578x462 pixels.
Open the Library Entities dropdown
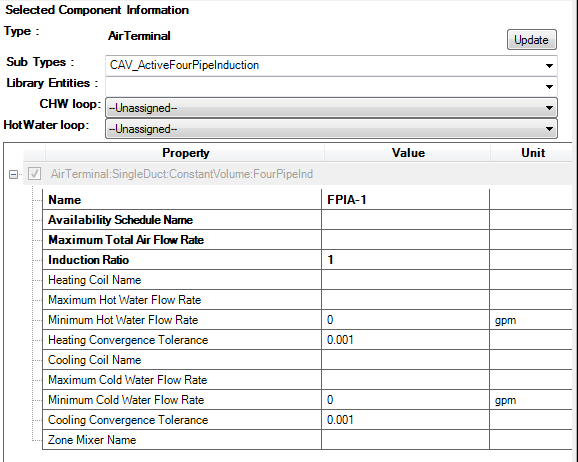click(331, 87)
